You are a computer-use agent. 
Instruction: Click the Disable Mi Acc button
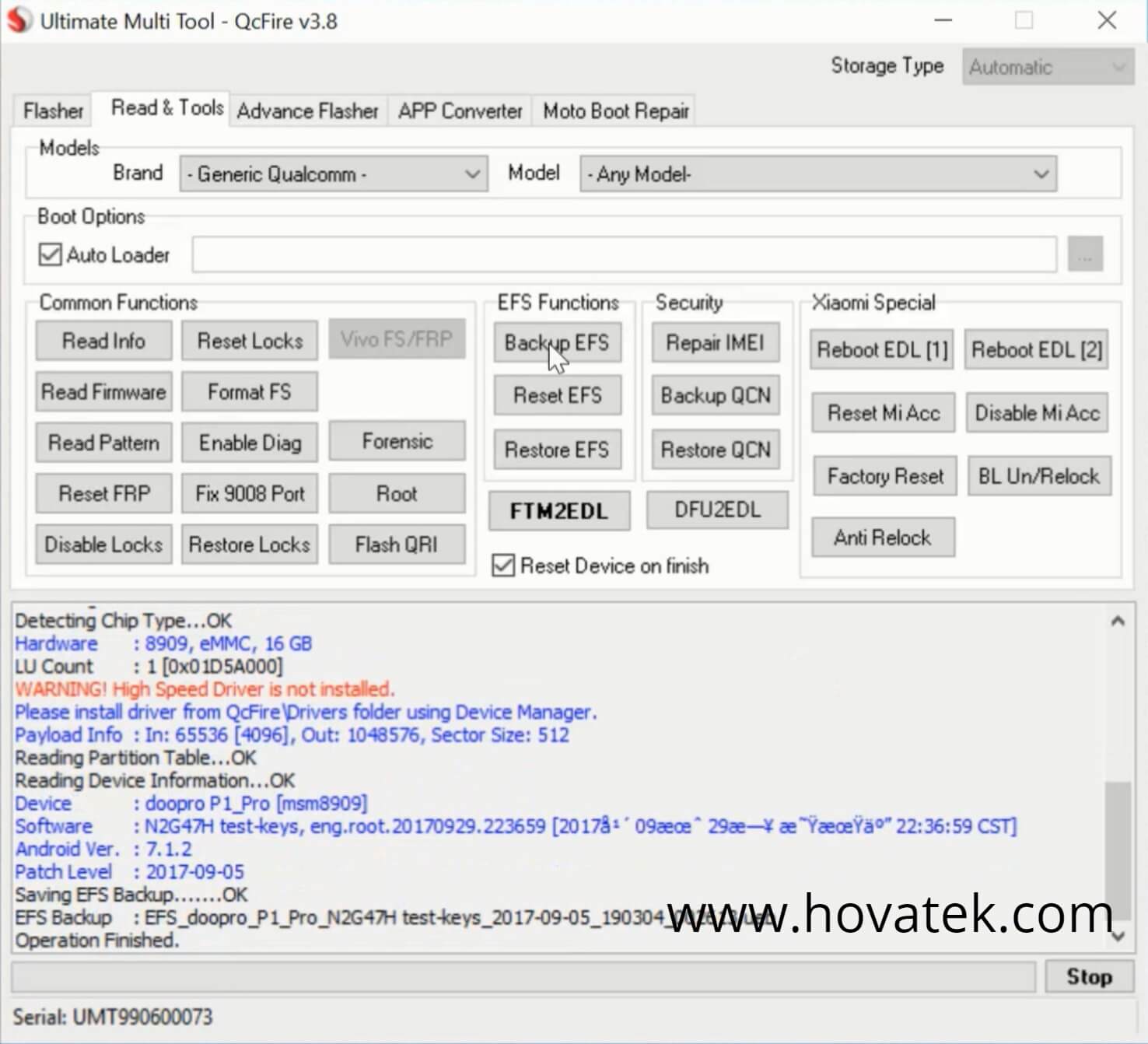click(1037, 413)
